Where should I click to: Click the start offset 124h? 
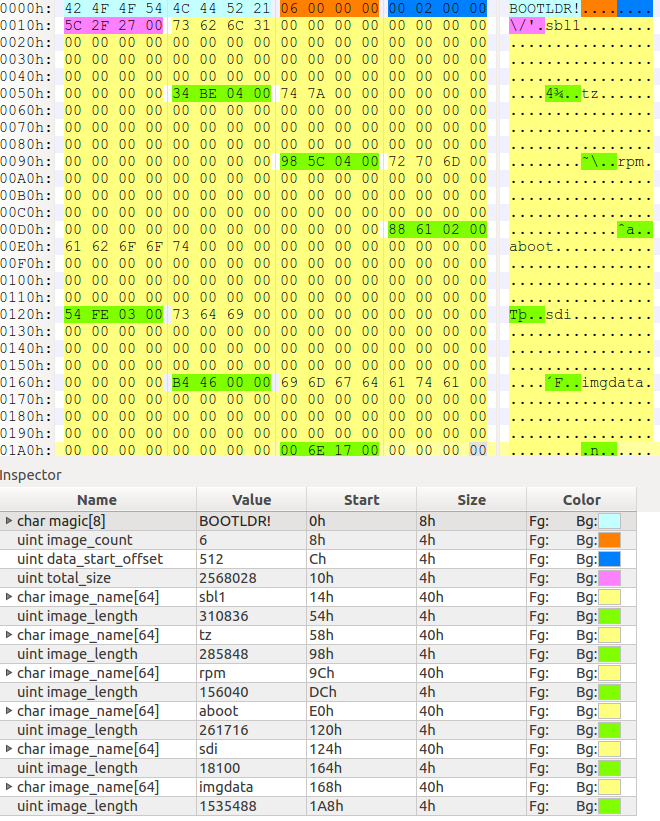(326, 749)
